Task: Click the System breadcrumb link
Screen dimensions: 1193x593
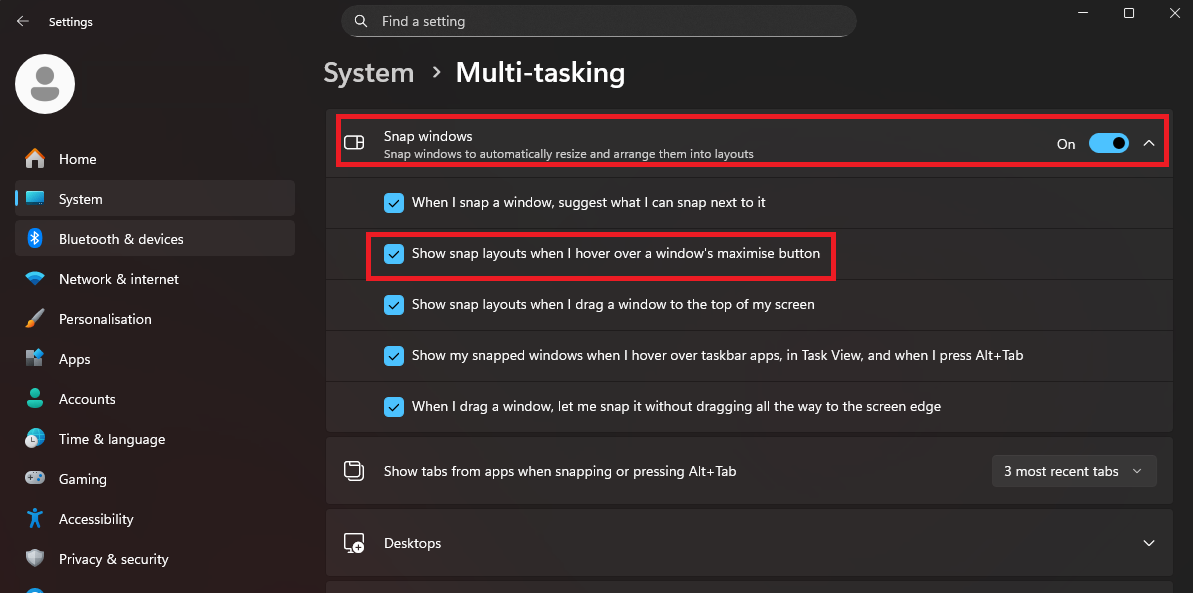Action: coord(369,73)
